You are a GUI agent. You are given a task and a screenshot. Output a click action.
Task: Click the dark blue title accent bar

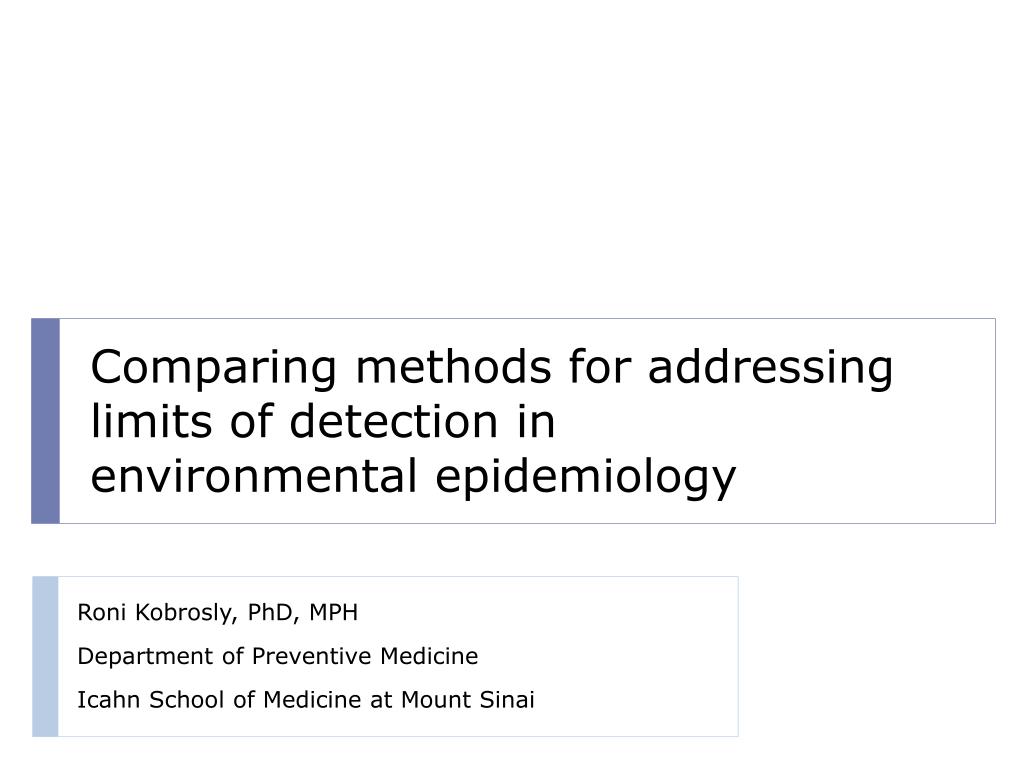pos(46,421)
